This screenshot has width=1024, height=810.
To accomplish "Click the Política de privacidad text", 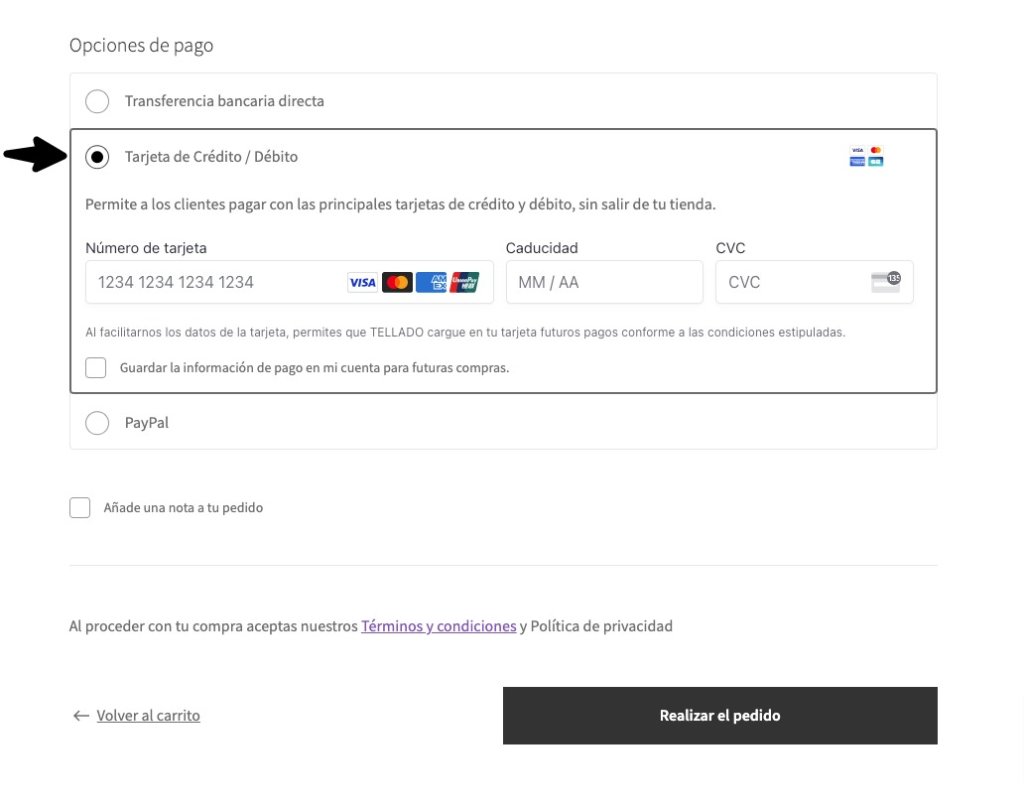I will 601,626.
